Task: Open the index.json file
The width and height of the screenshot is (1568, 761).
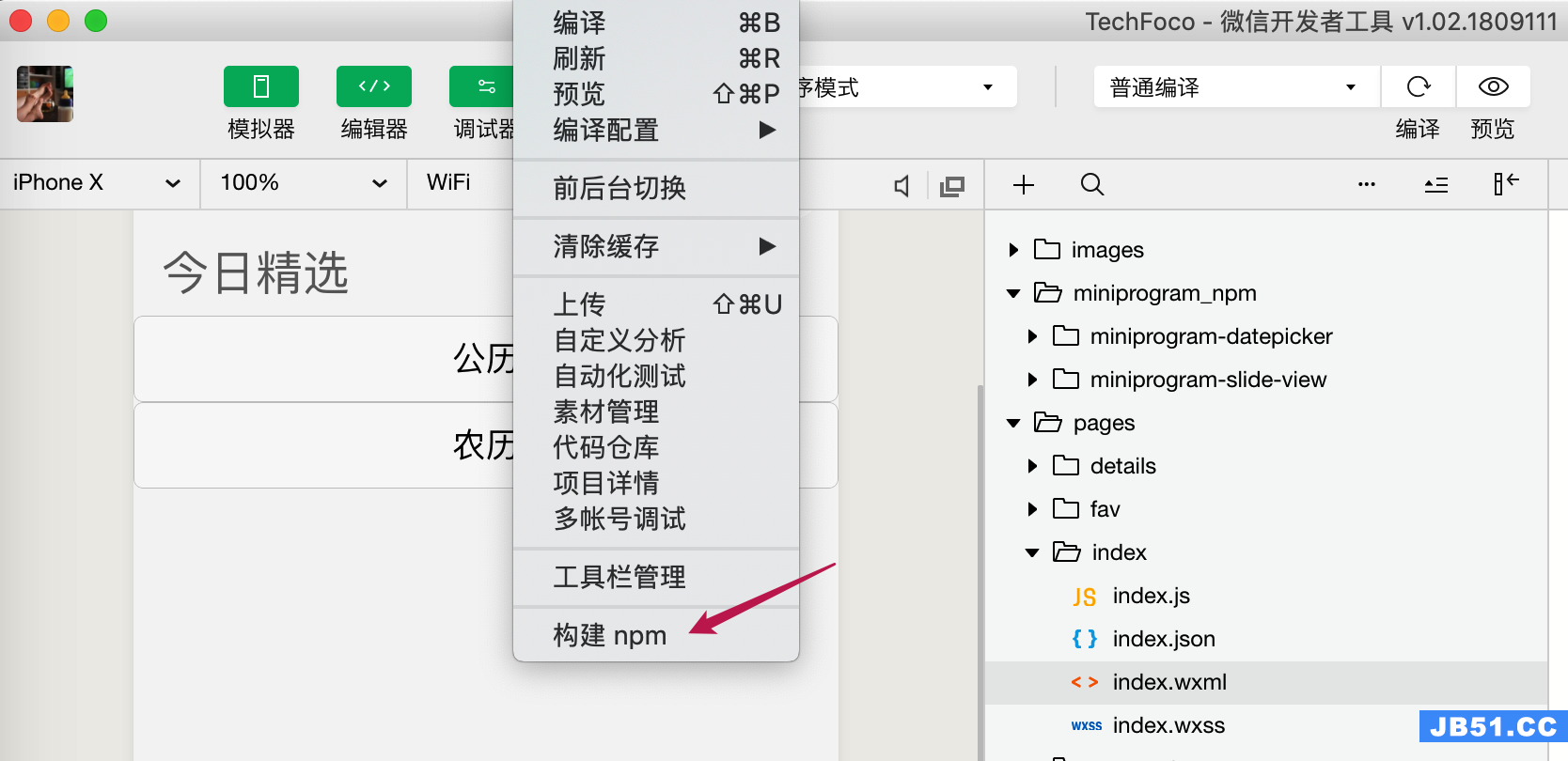Action: (1266, 639)
